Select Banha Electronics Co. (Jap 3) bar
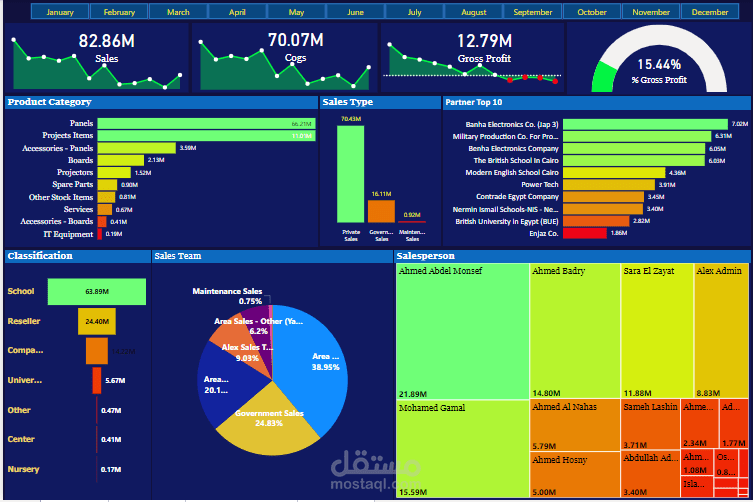This screenshot has height=502, width=753. [x=645, y=124]
